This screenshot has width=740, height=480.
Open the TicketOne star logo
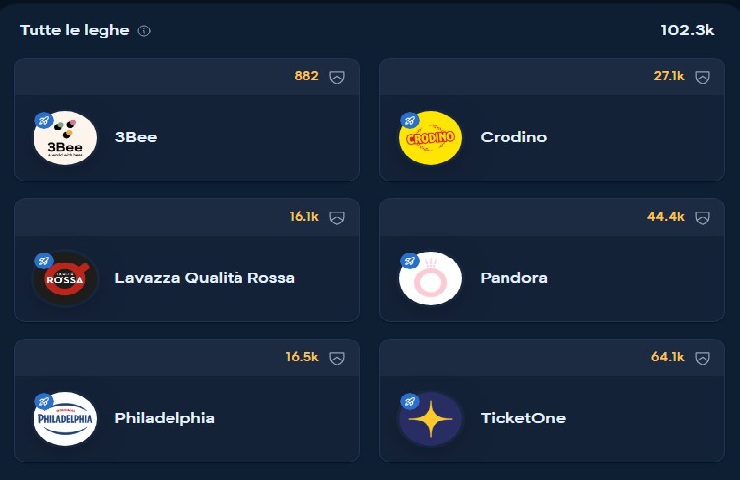(430, 419)
